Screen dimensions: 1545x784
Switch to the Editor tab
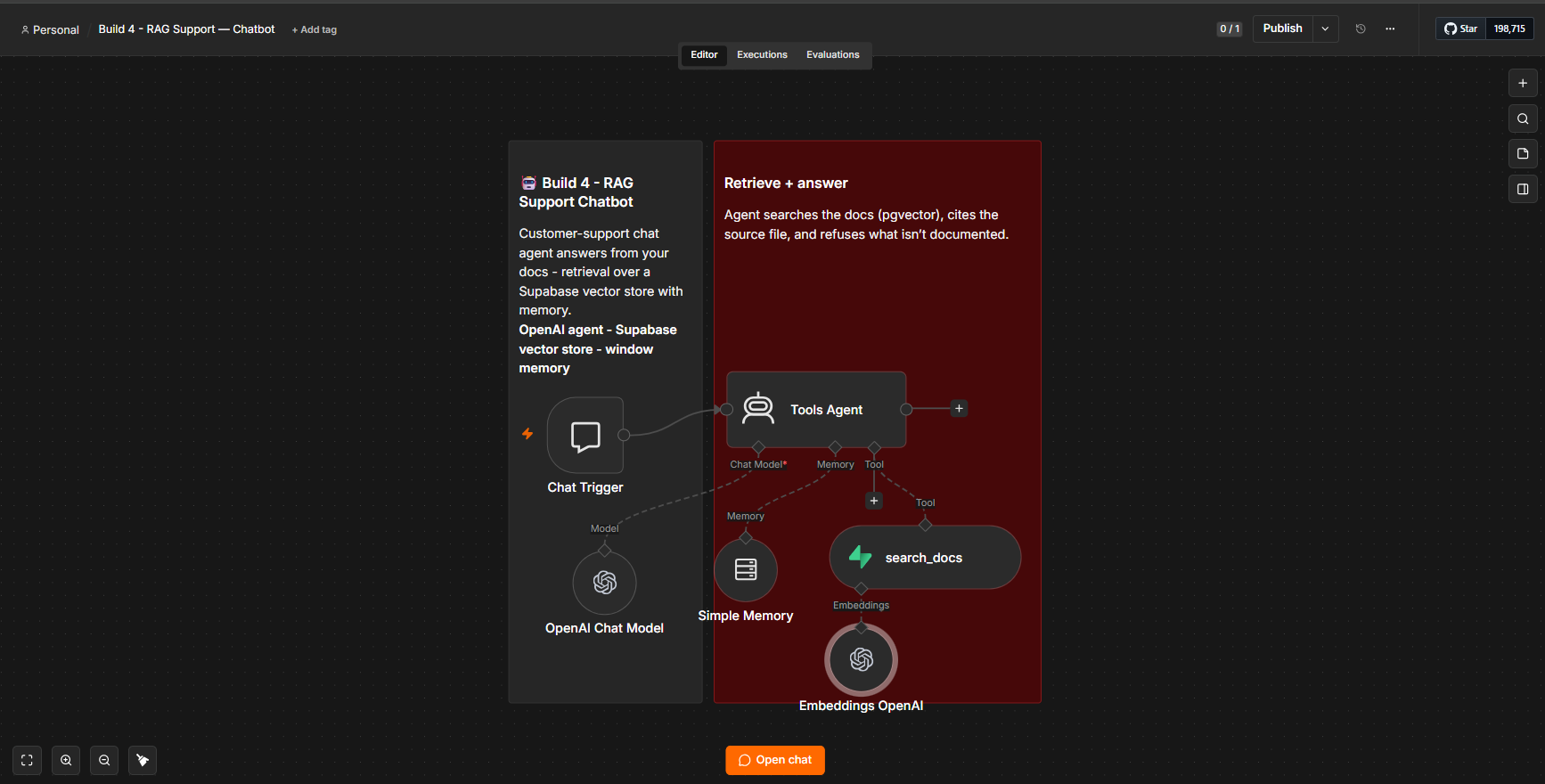pyautogui.click(x=704, y=55)
